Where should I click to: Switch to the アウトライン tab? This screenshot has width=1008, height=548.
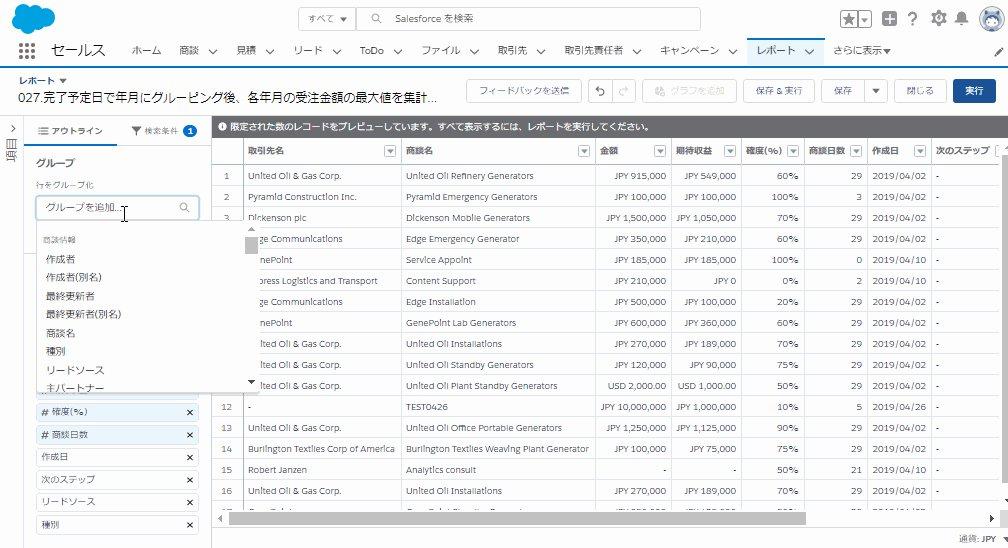pyautogui.click(x=70, y=131)
